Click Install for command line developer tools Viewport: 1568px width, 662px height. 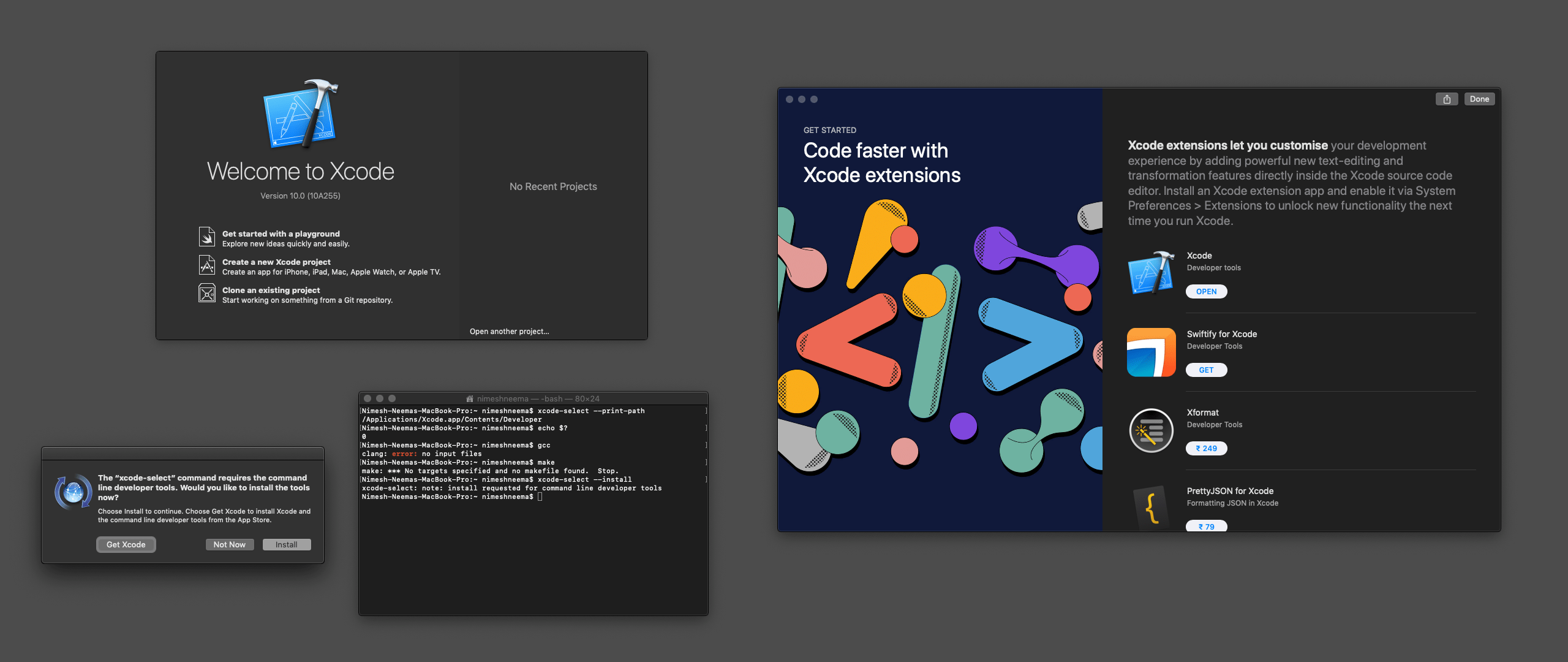[287, 544]
